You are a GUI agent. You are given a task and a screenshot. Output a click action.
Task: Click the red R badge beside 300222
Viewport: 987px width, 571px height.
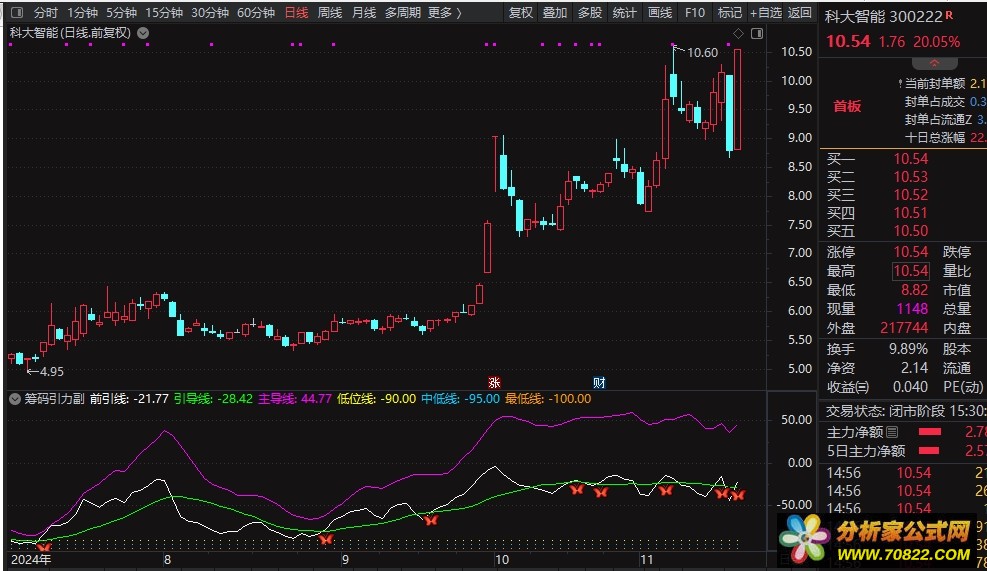(x=949, y=14)
